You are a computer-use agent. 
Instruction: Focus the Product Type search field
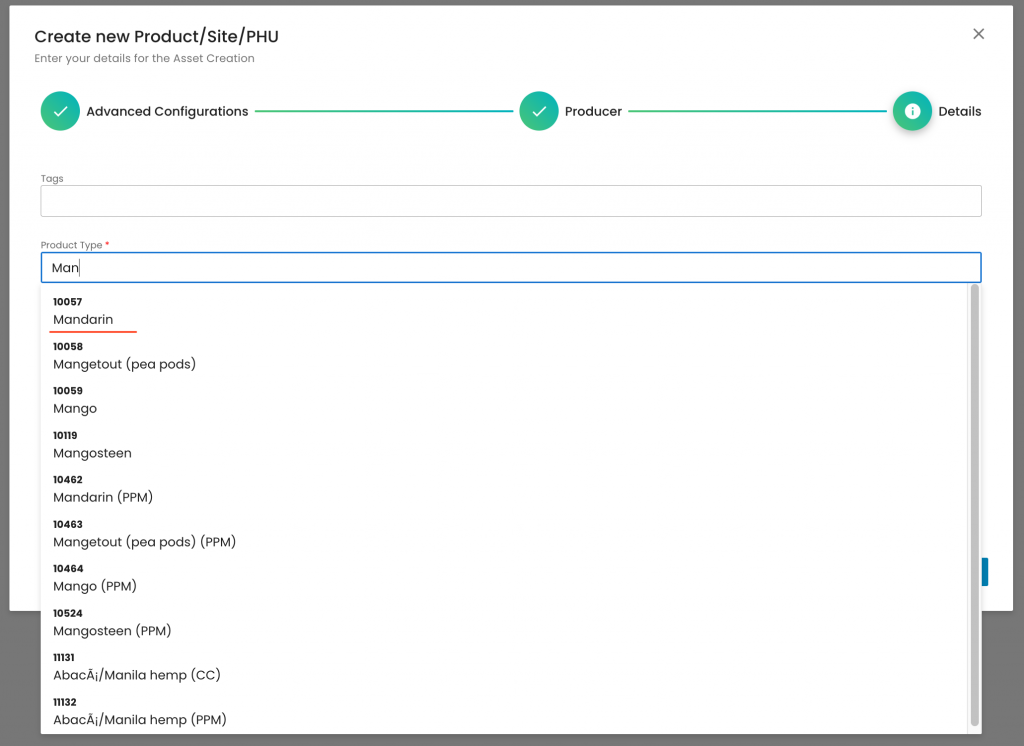click(510, 268)
